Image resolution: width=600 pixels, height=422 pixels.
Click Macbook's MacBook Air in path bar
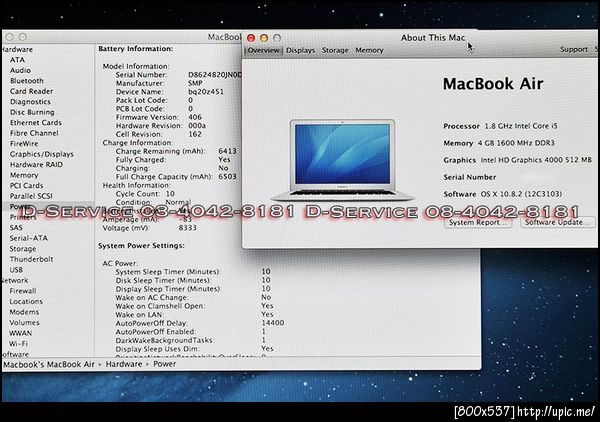pyautogui.click(x=49, y=364)
